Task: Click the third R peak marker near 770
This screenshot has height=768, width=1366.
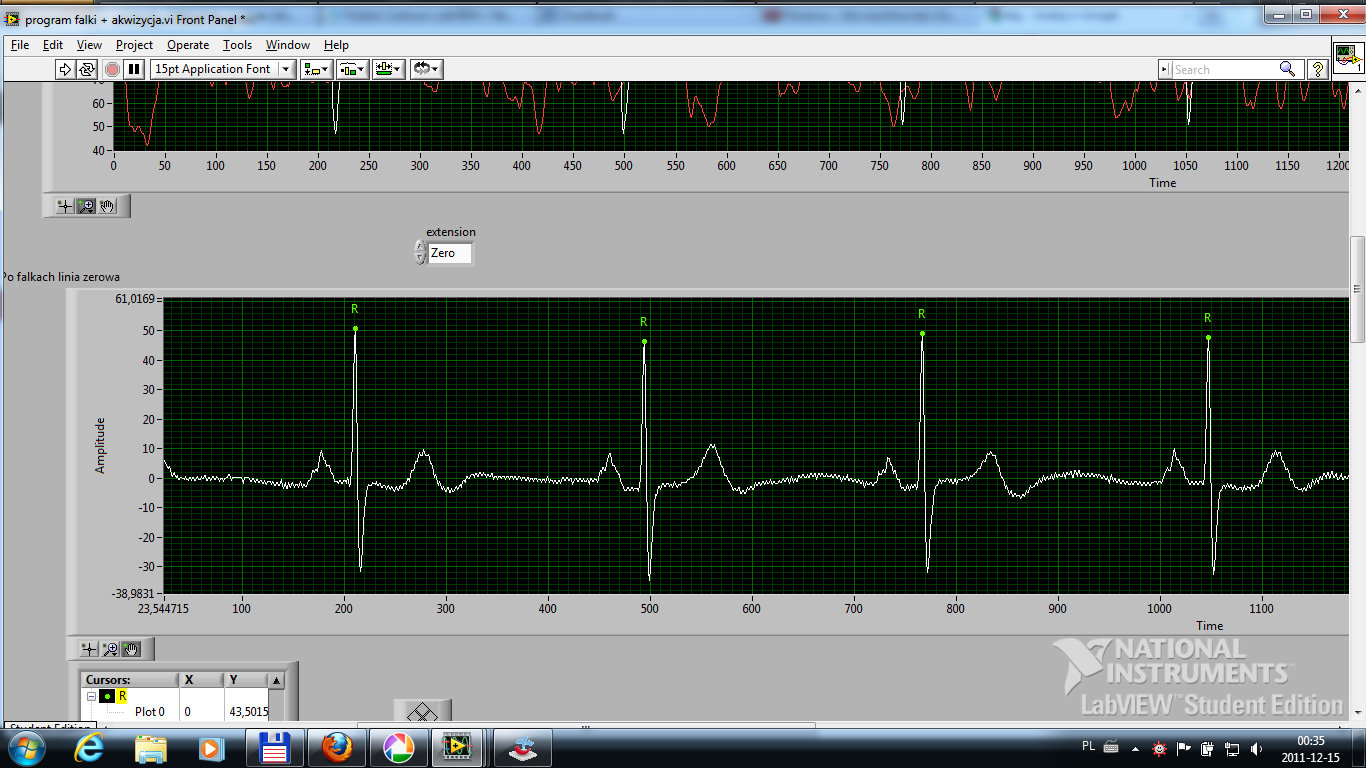Action: click(x=922, y=333)
